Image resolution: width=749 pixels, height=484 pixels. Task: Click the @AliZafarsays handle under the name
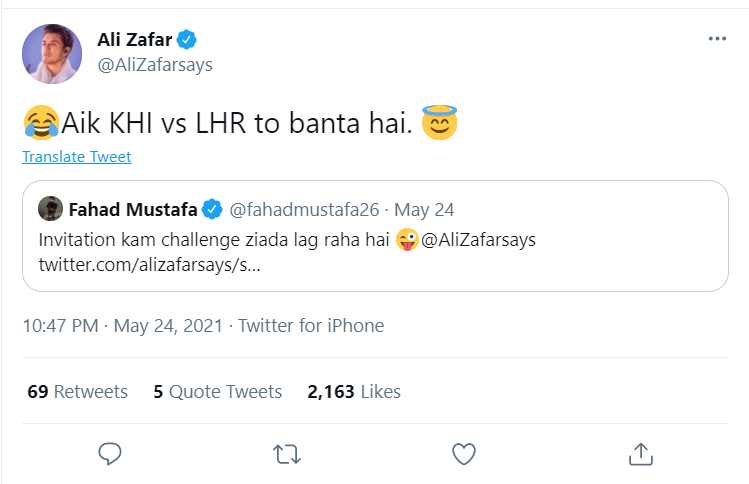click(x=155, y=65)
